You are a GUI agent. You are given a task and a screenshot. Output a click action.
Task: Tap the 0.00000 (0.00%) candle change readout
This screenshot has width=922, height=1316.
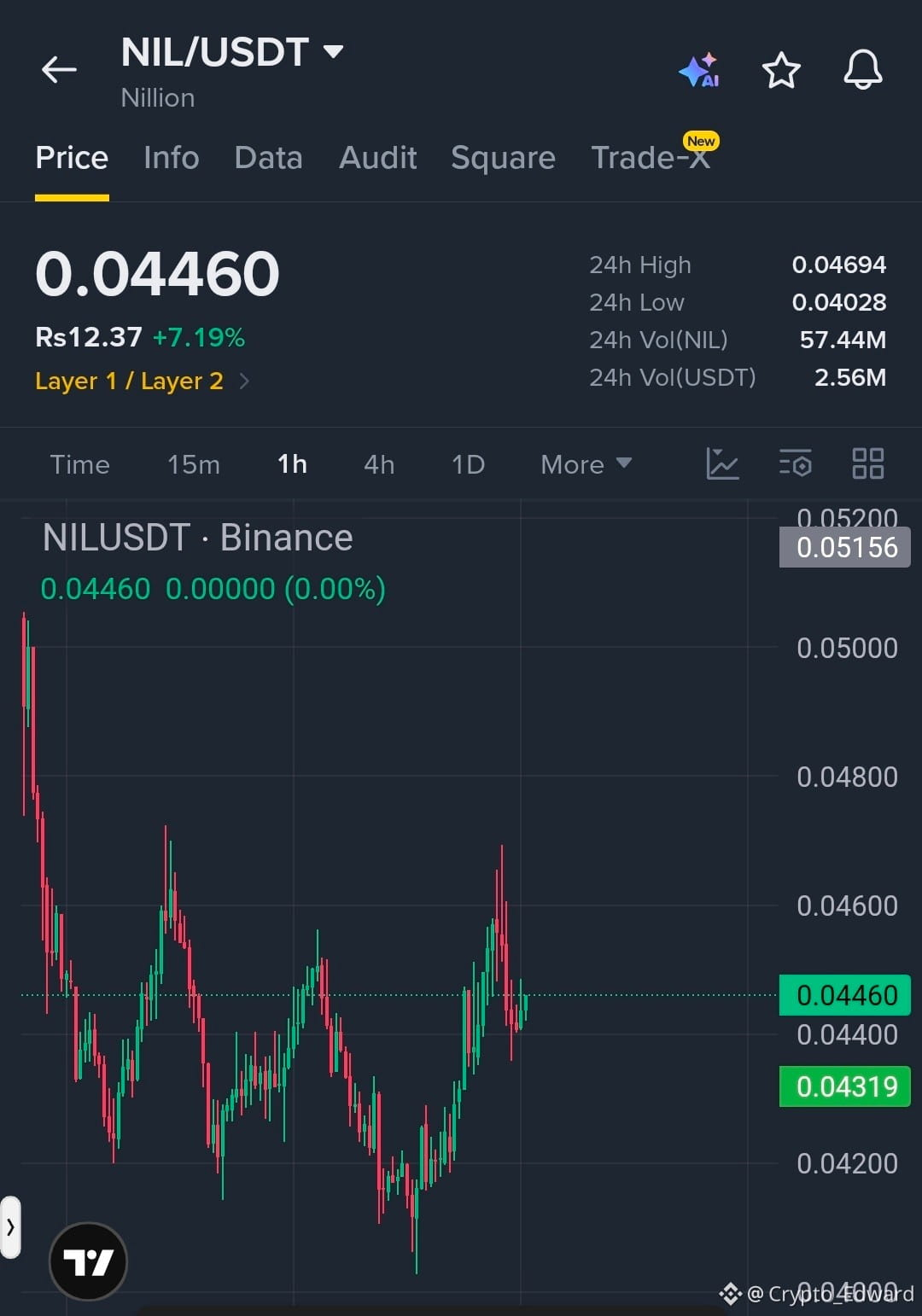[x=276, y=589]
